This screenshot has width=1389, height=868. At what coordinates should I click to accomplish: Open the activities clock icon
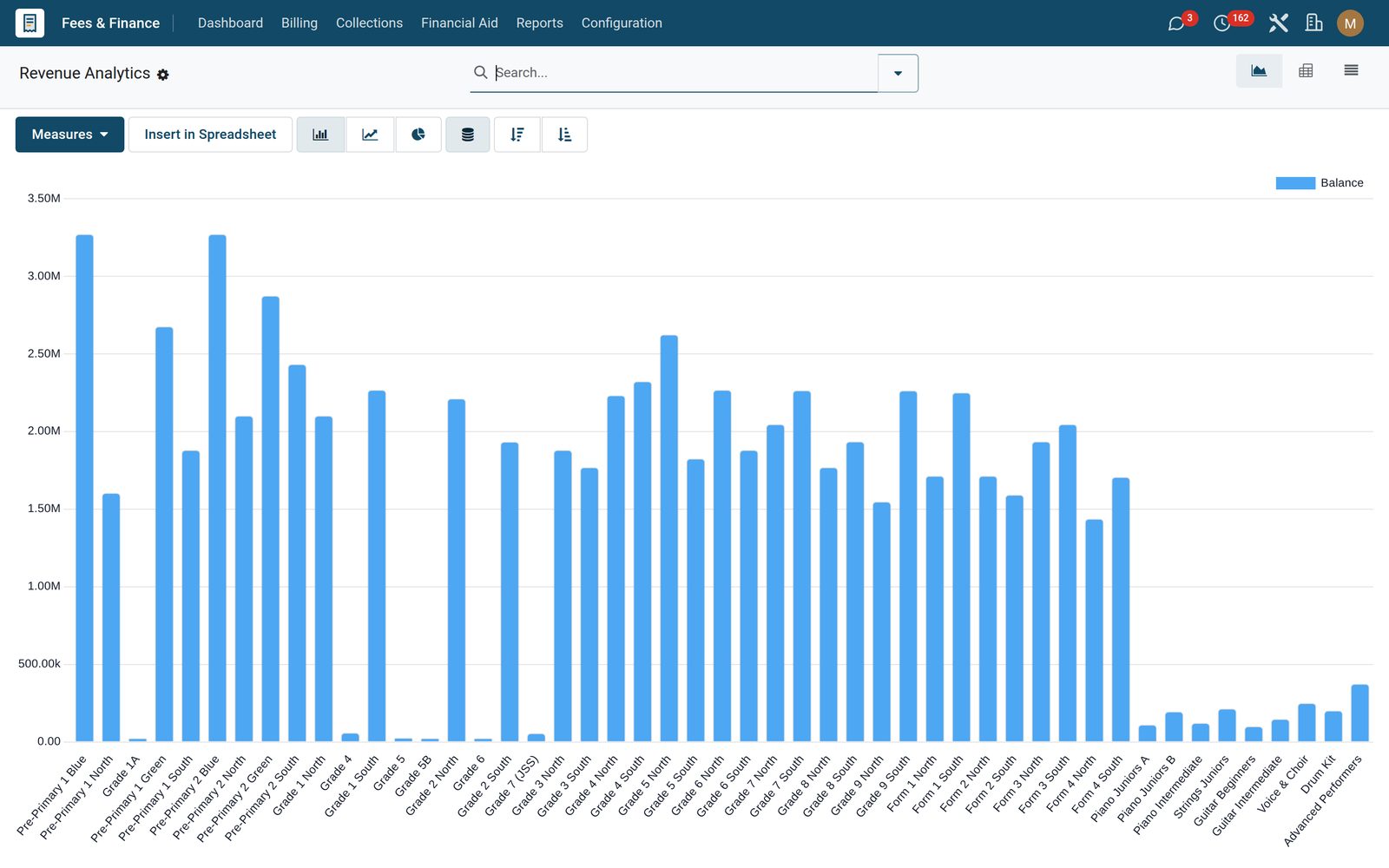point(1222,23)
